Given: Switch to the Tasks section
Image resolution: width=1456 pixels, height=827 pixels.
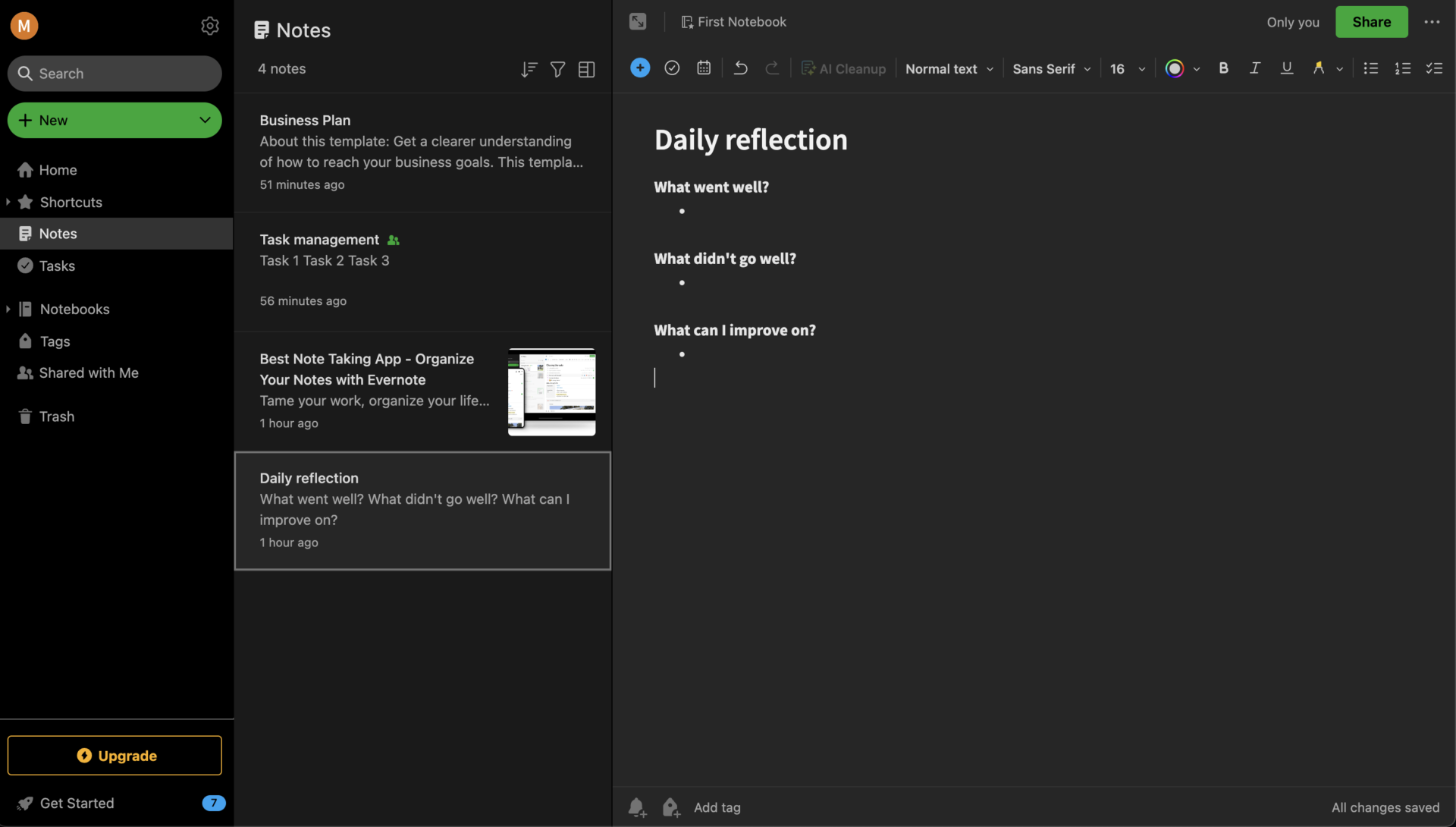Looking at the screenshot, I should 56,266.
